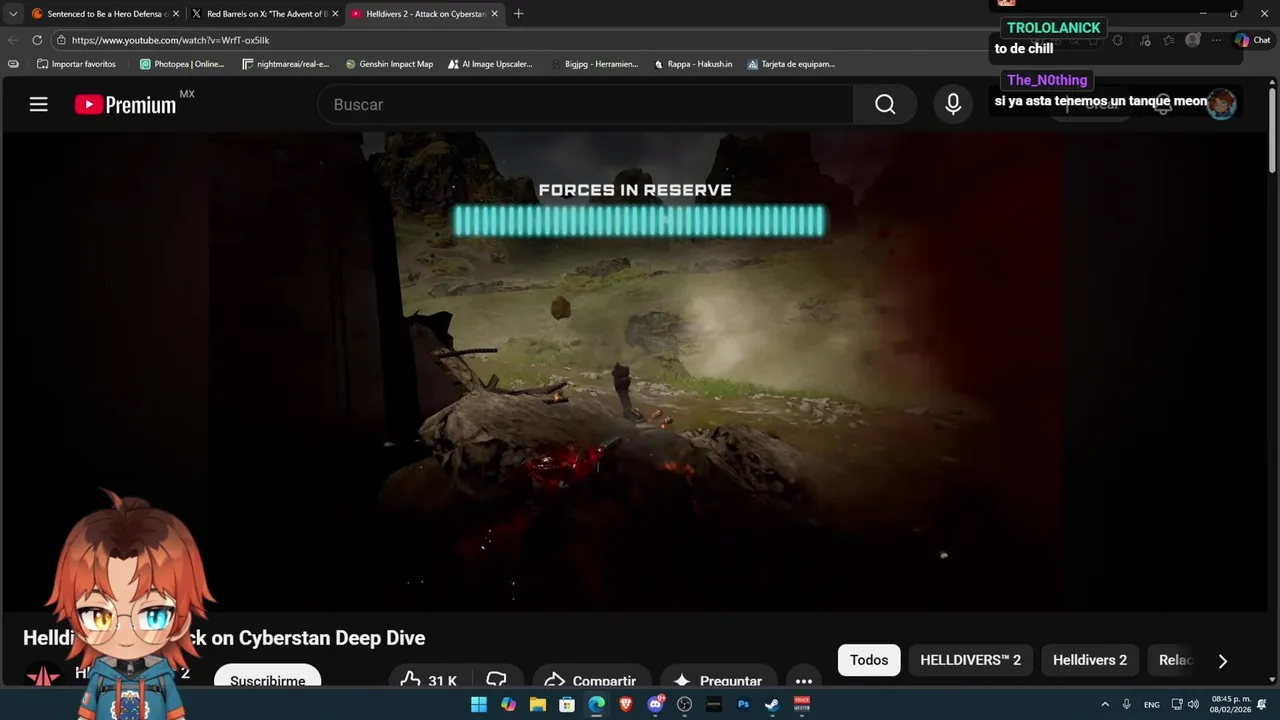
Task: Click the Suscribirme button
Action: (267, 681)
